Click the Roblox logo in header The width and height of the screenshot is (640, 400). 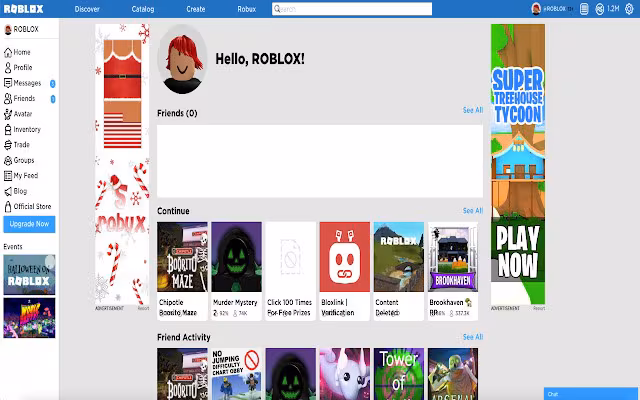pyautogui.click(x=23, y=9)
